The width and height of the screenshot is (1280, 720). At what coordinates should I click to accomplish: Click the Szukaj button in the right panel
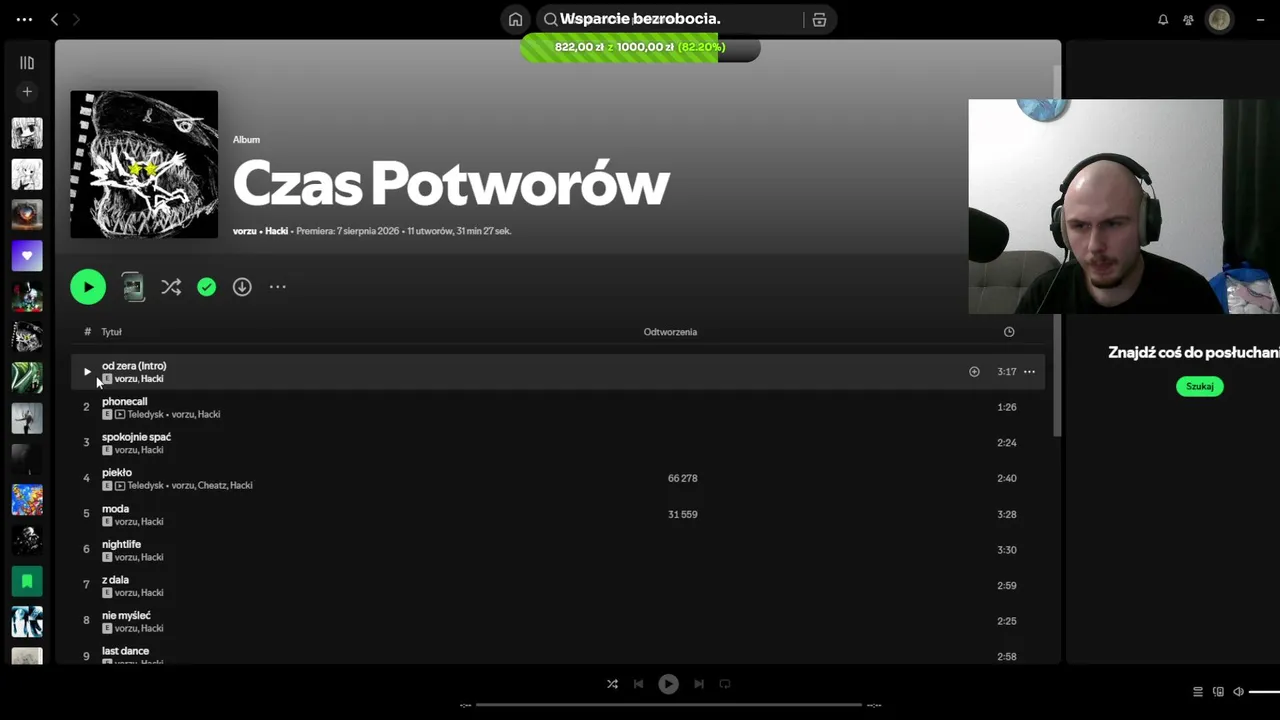[1200, 386]
